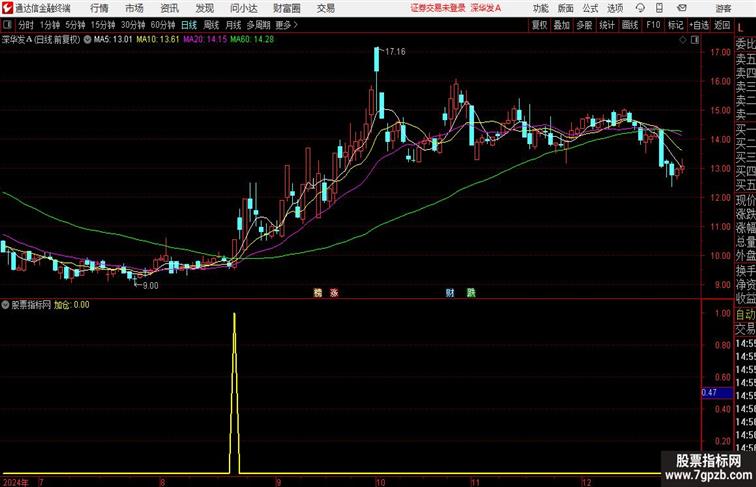Click the 复权 toolbar button

point(540,25)
